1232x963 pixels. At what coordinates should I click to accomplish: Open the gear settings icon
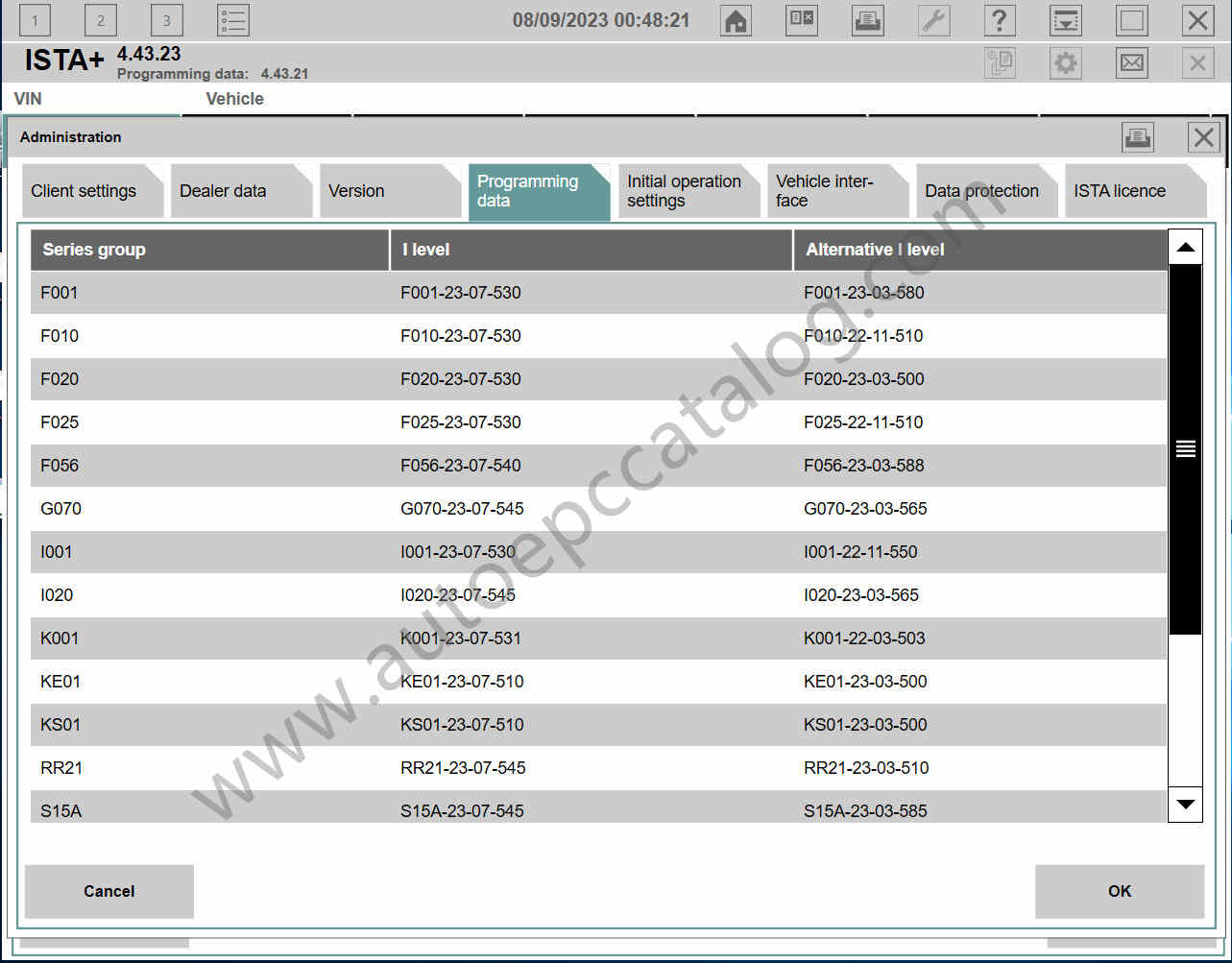[x=1066, y=63]
